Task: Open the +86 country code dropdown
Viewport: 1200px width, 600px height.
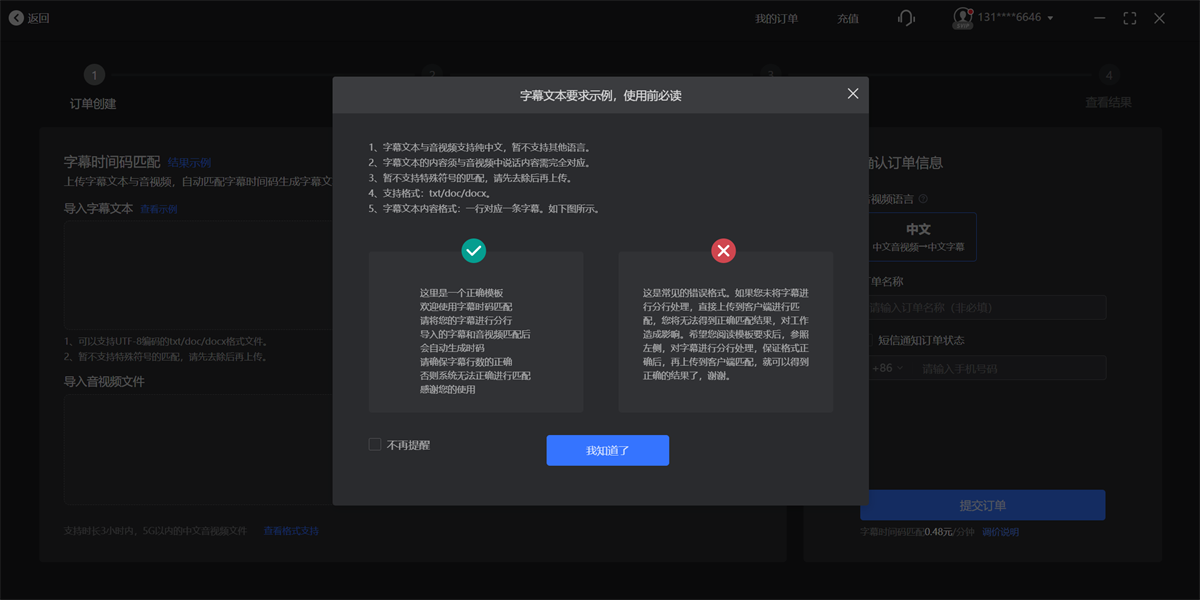Action: point(887,368)
